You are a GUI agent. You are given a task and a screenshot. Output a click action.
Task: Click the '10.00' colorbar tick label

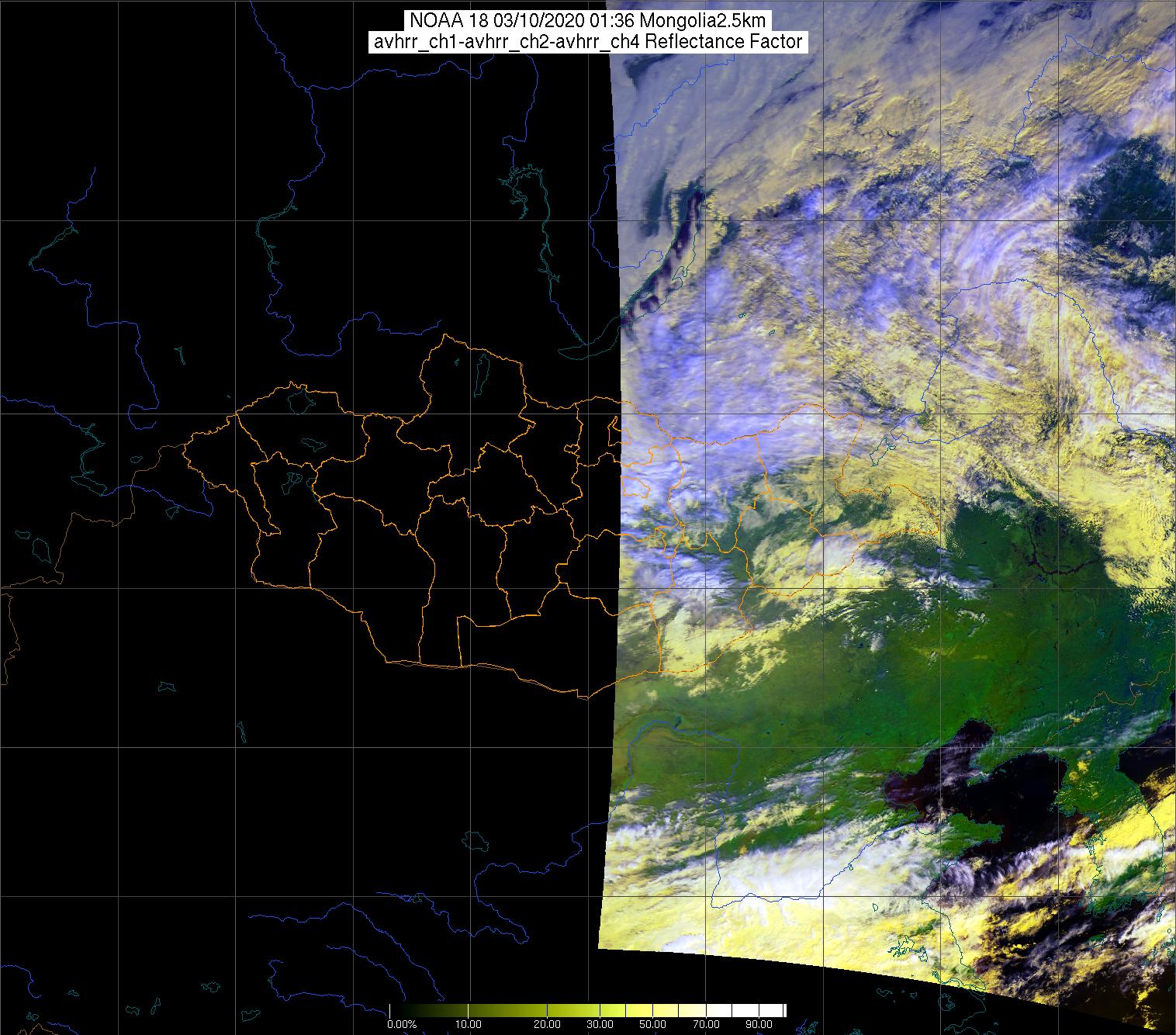coord(469,1024)
